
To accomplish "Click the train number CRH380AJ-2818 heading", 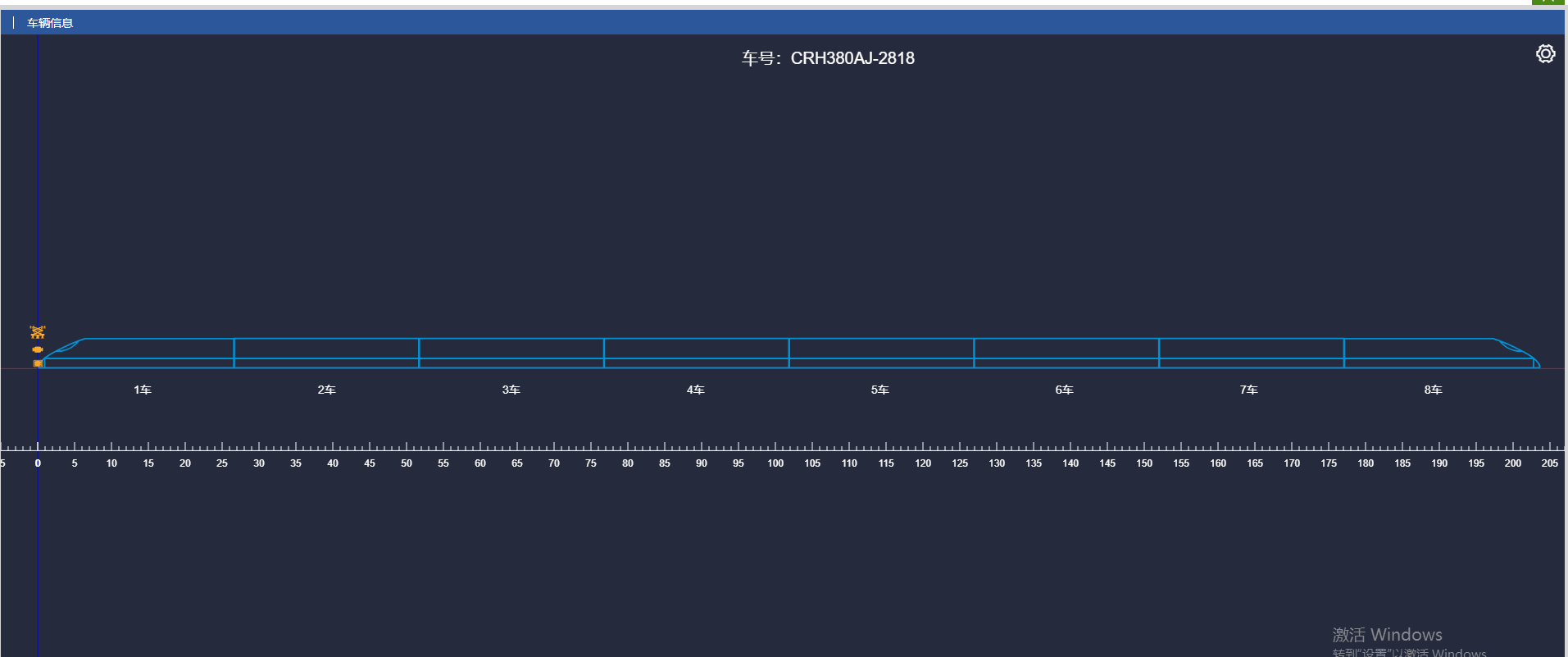I will (x=828, y=58).
